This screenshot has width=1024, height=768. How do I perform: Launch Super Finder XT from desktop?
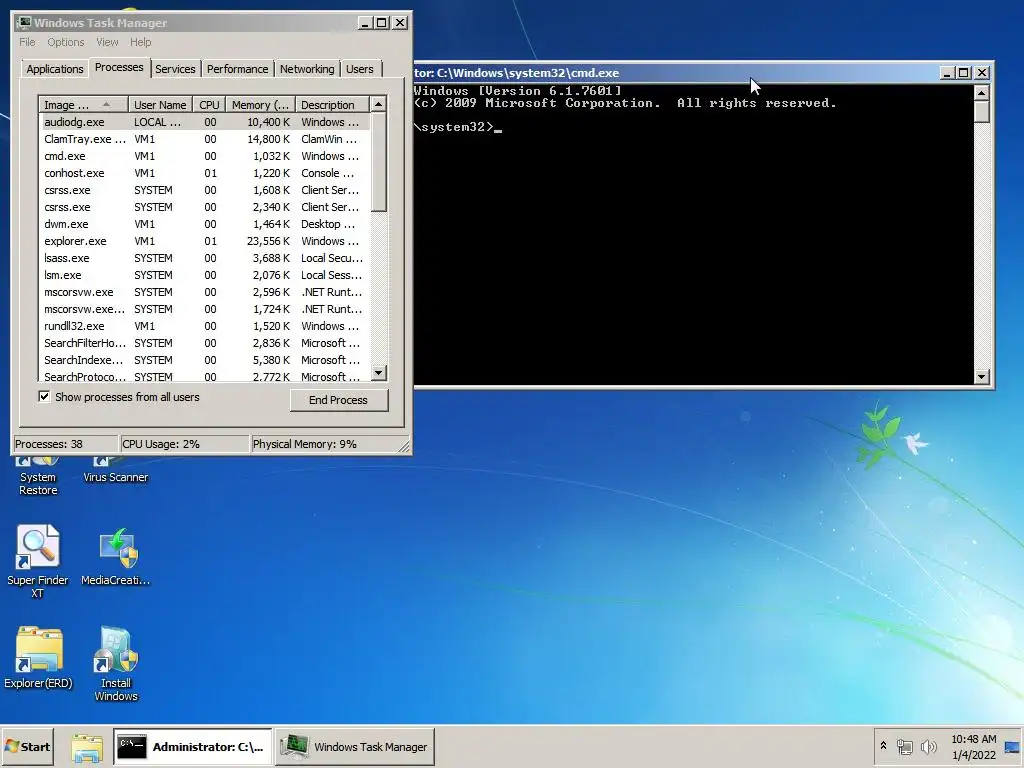point(38,562)
